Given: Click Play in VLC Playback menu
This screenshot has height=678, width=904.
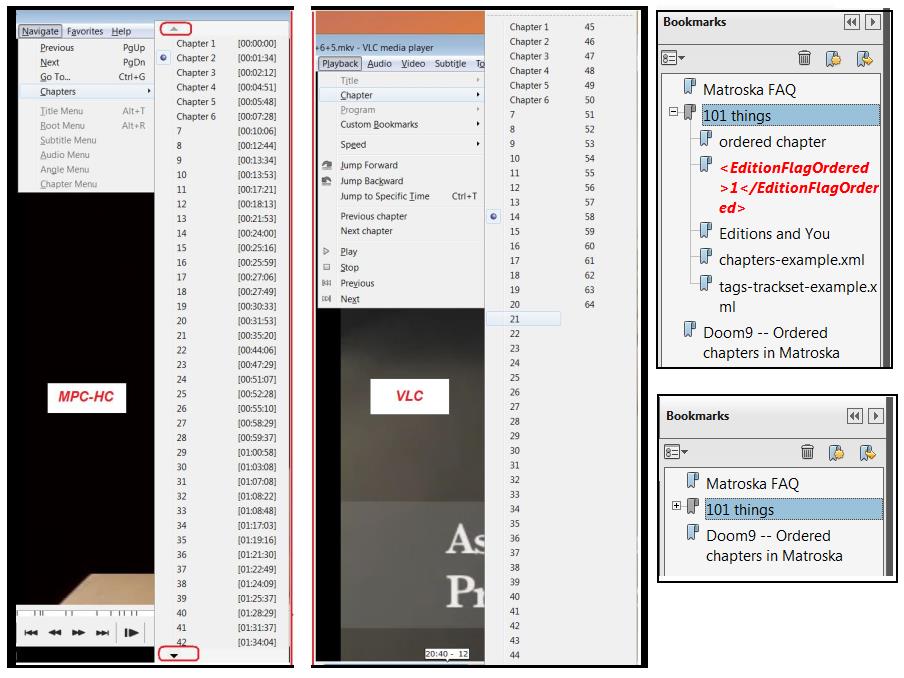Looking at the screenshot, I should click(401, 252).
